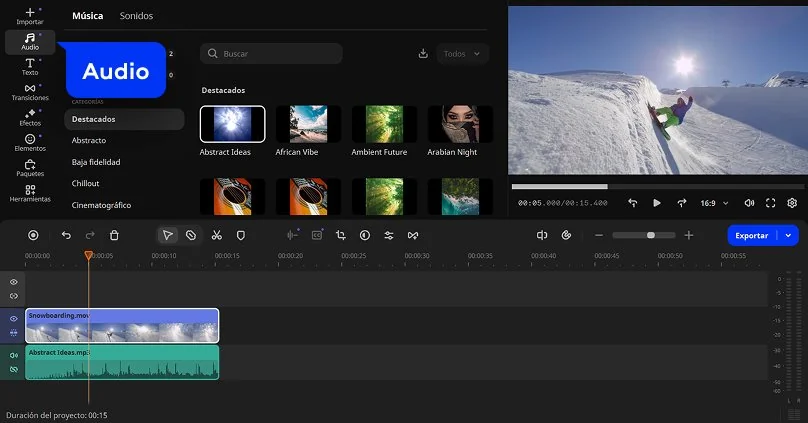Mute the Abstract Ideas audio track
This screenshot has height=423, width=808.
14,355
